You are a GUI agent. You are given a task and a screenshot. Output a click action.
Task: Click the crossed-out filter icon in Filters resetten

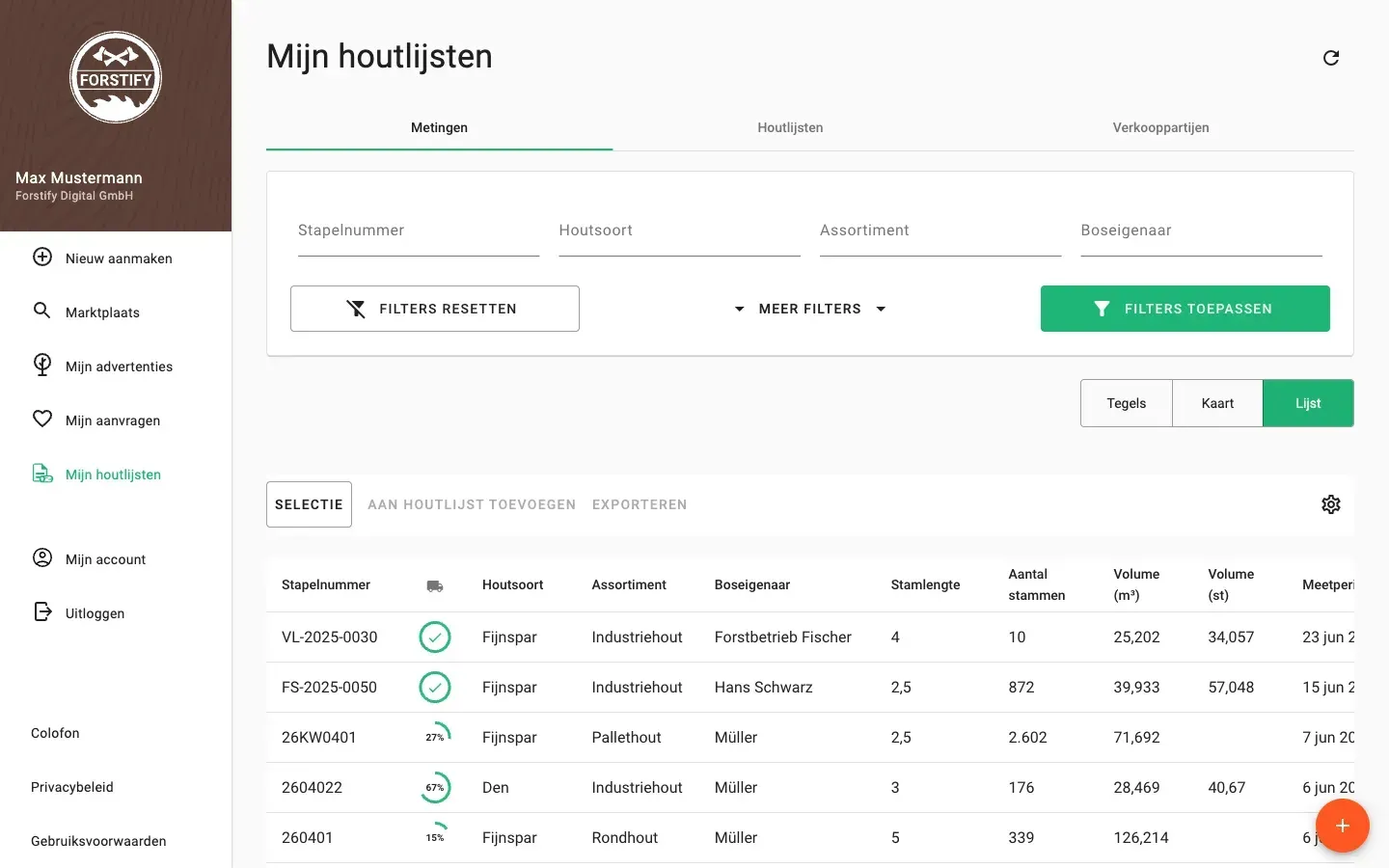tap(356, 309)
